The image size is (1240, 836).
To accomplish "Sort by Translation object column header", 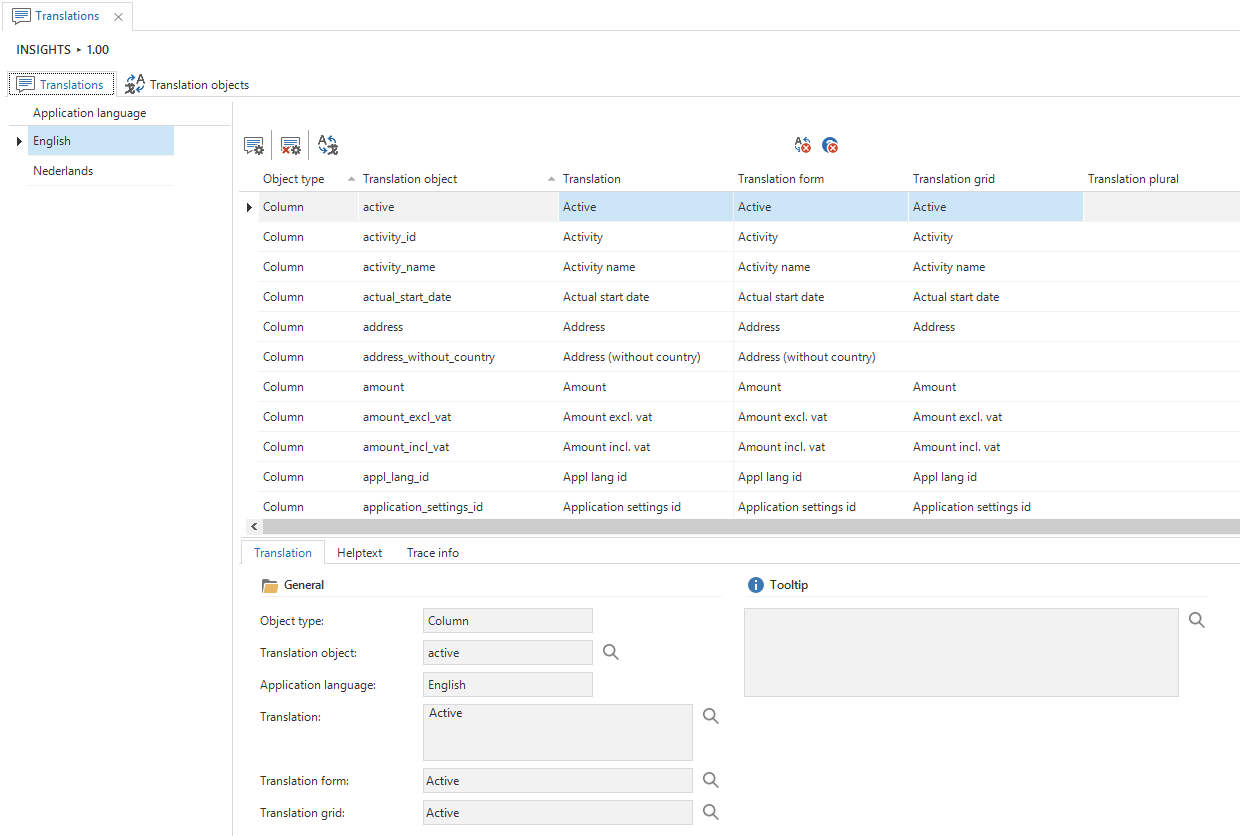I will pos(410,179).
